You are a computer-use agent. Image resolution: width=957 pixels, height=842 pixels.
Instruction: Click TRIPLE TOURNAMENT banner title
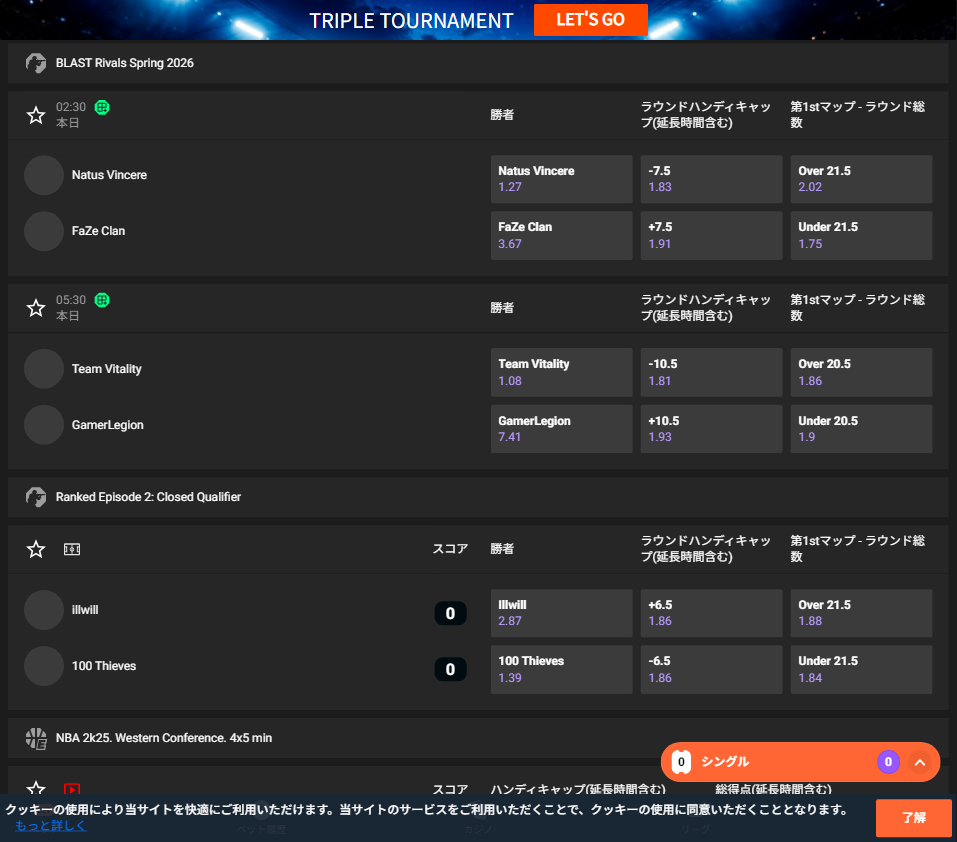pyautogui.click(x=411, y=21)
